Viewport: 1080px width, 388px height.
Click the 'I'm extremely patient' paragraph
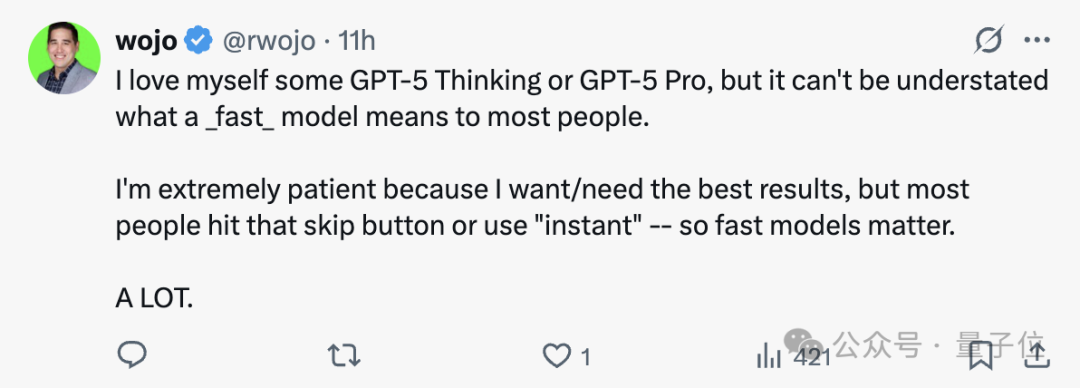click(x=543, y=207)
